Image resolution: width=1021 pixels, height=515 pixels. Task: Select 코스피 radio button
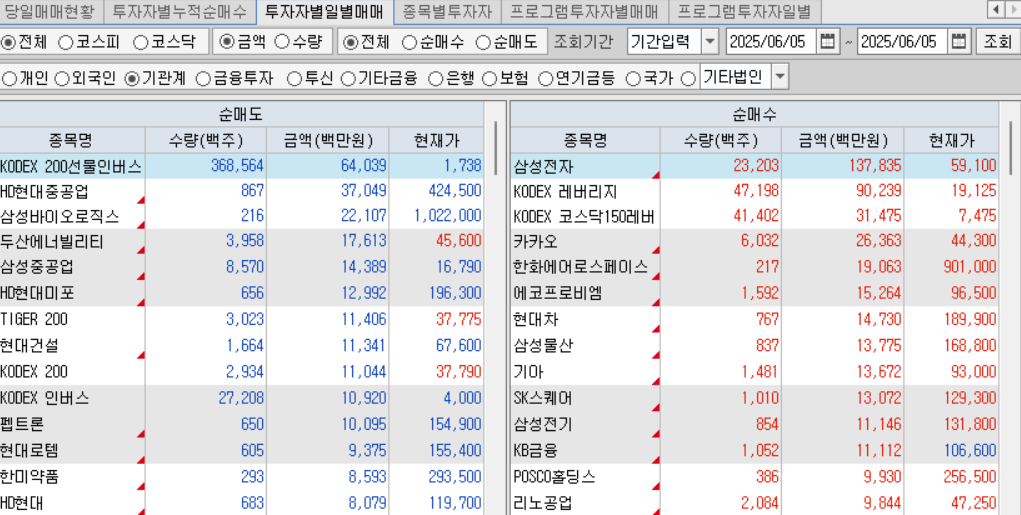(66, 42)
